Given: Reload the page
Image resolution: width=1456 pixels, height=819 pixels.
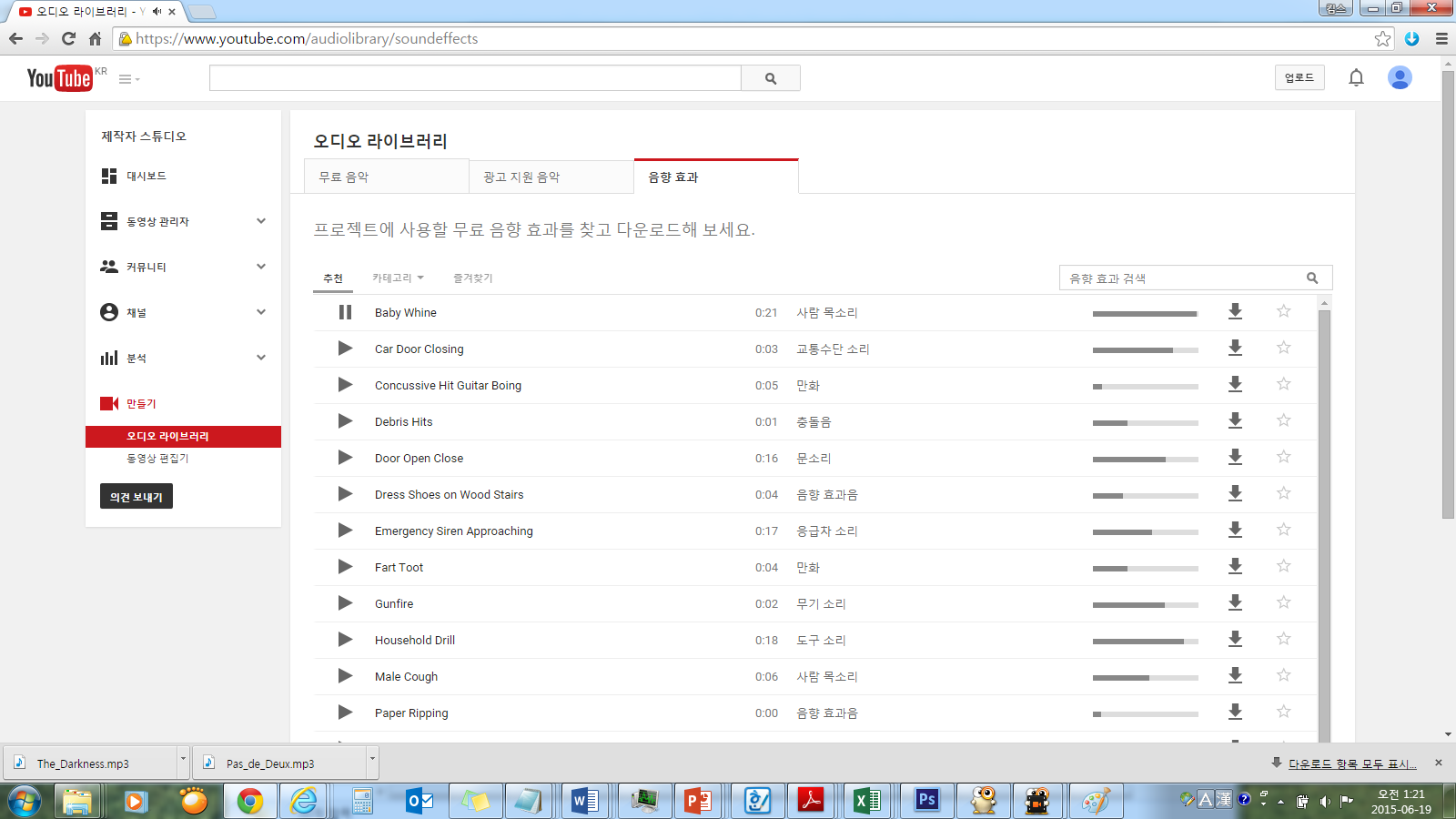Looking at the screenshot, I should pyautogui.click(x=68, y=38).
